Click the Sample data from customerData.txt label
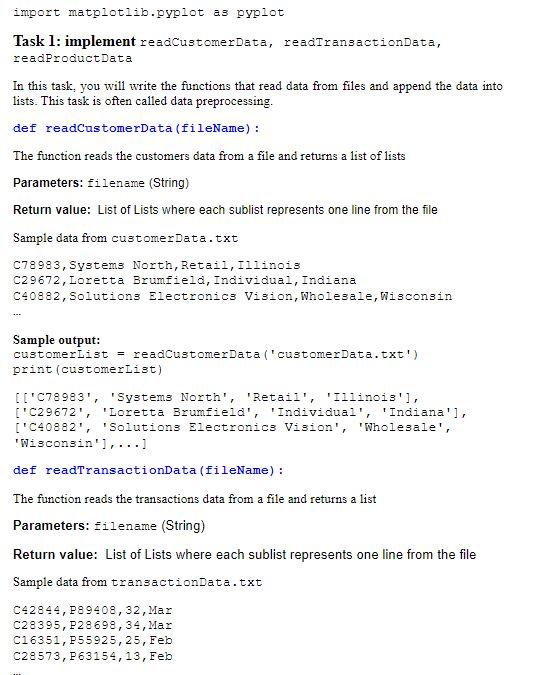Viewport: 545px width, 675px height. (x=125, y=238)
